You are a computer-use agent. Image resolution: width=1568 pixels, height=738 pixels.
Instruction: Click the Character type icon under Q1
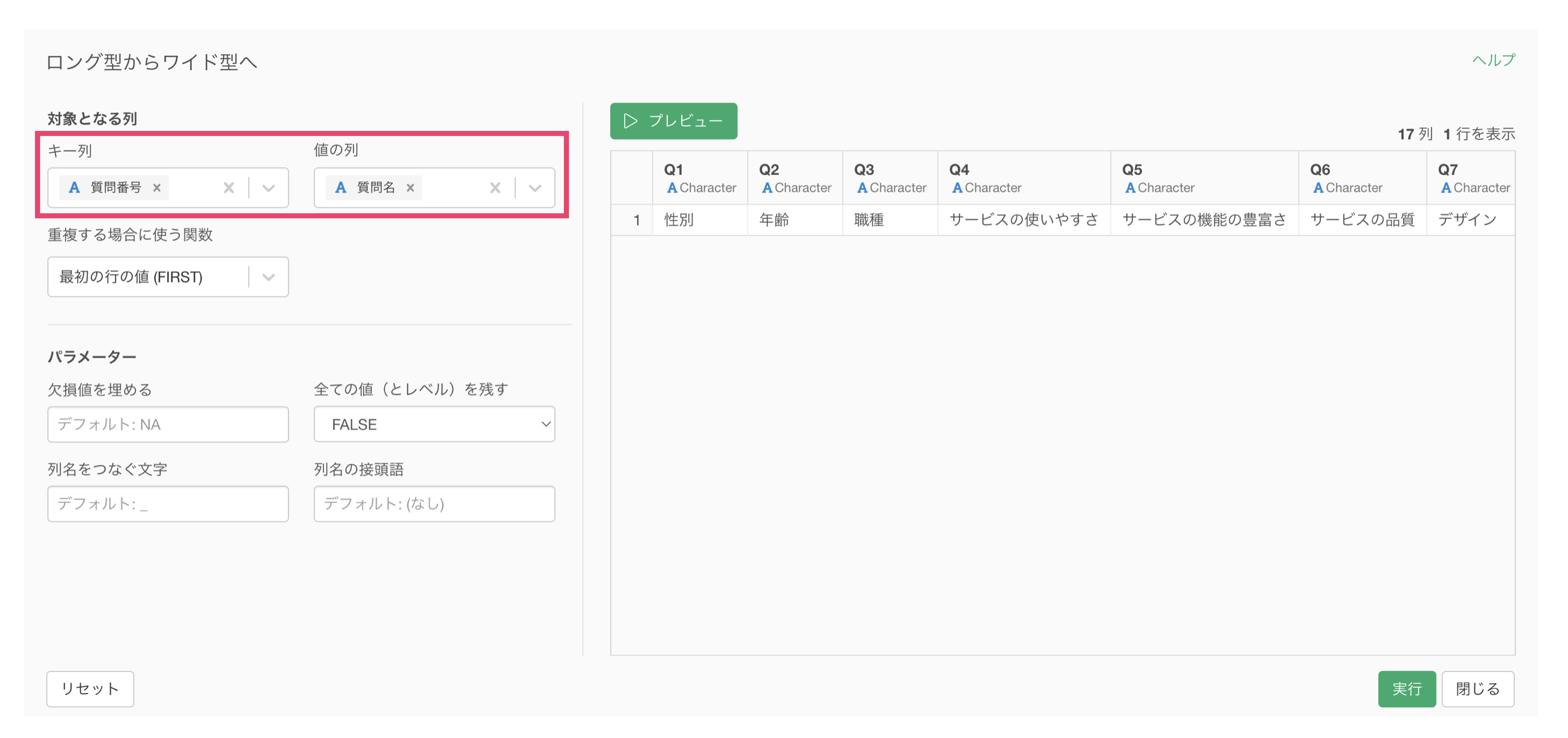pyautogui.click(x=672, y=188)
